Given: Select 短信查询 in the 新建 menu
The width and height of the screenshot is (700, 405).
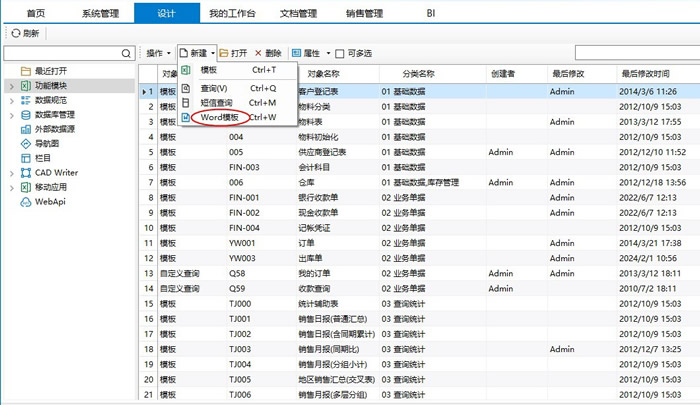Looking at the screenshot, I should (x=216, y=103).
